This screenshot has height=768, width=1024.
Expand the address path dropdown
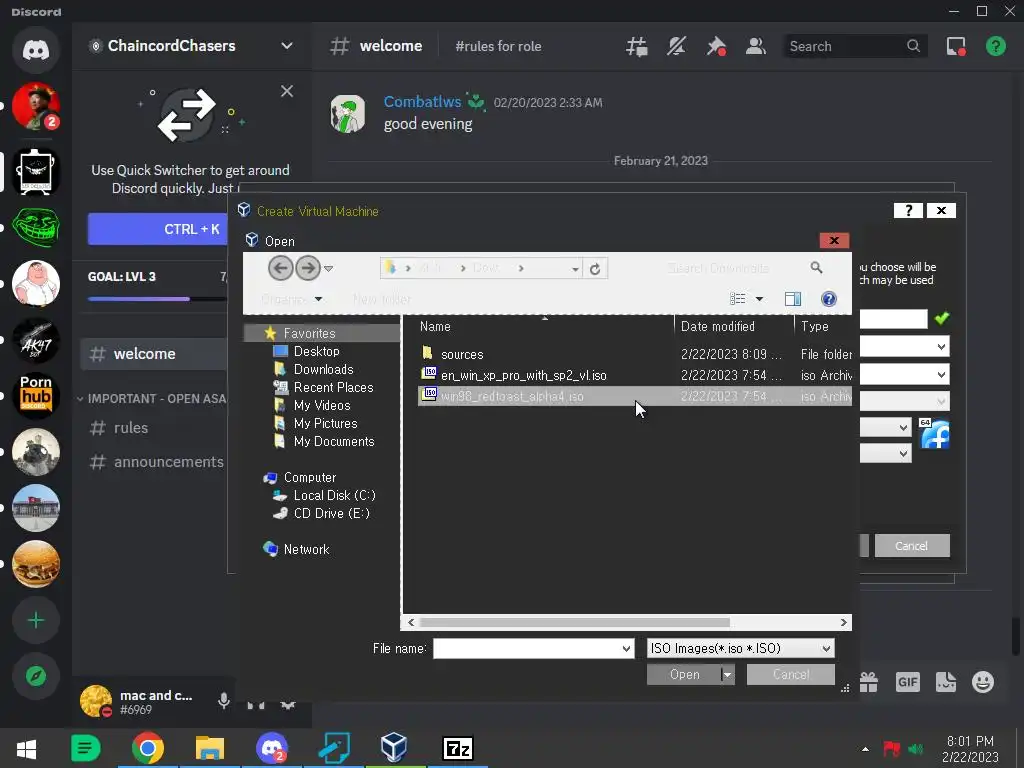pyautogui.click(x=575, y=268)
